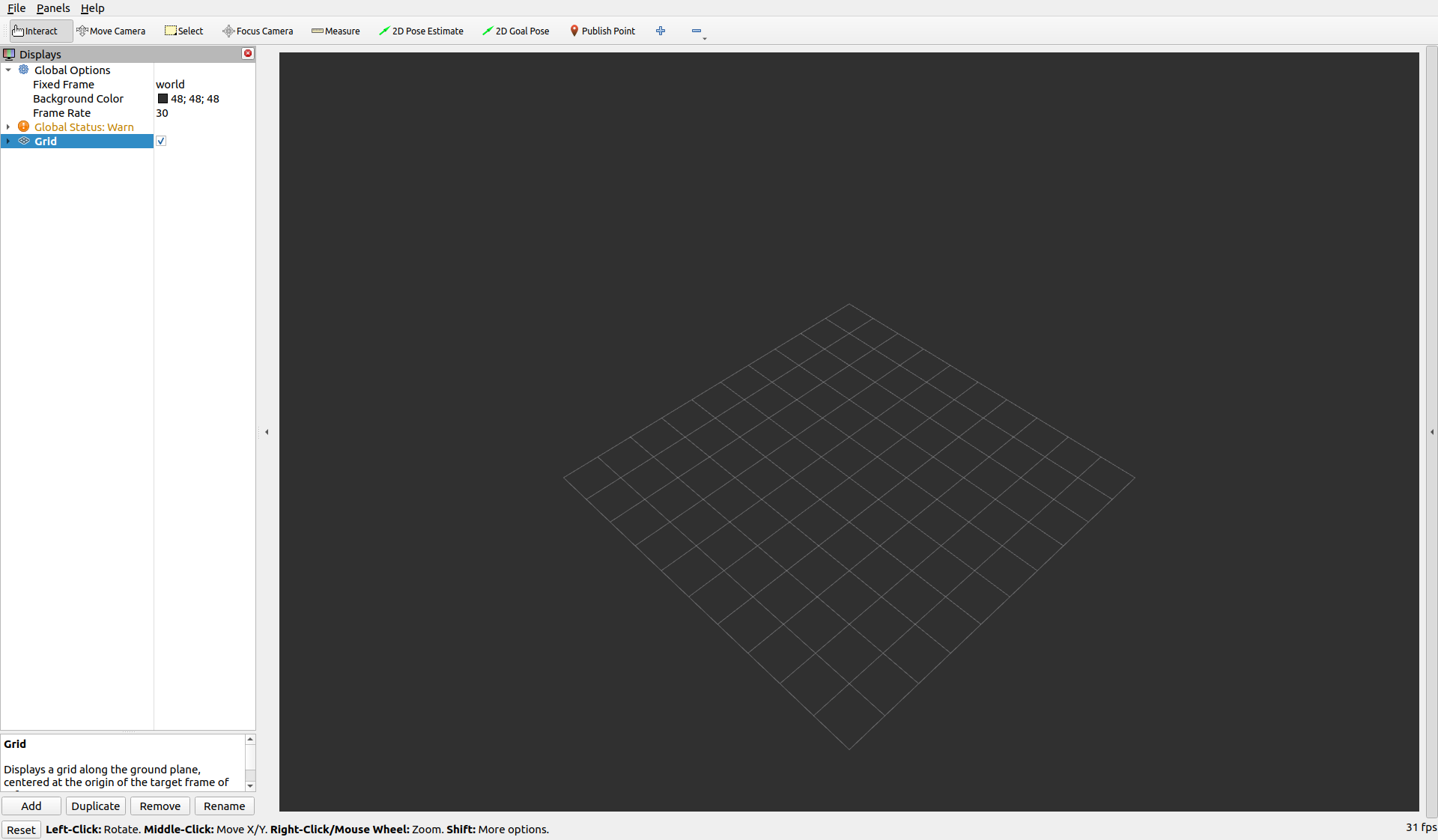
Task: Select the Interact tool
Action: pos(36,31)
